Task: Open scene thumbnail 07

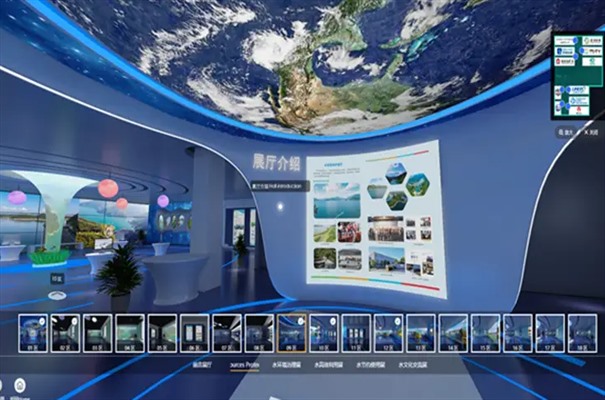Action: [x=227, y=333]
